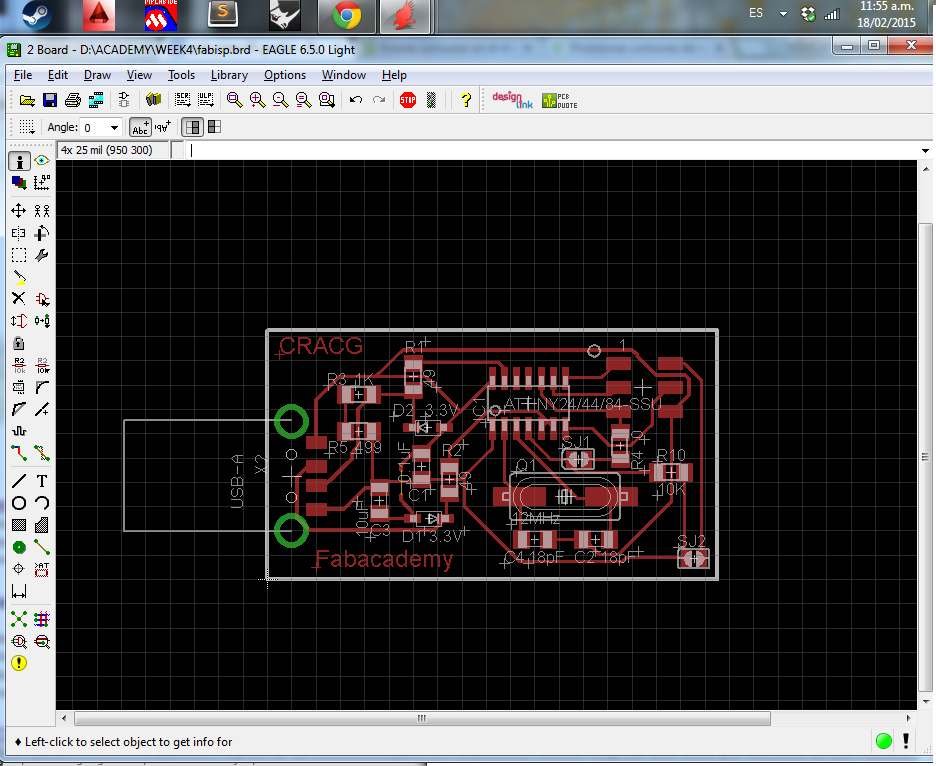Viewport: 936px width, 766px height.
Task: Select the Copy tool
Action: pyautogui.click(x=42, y=211)
